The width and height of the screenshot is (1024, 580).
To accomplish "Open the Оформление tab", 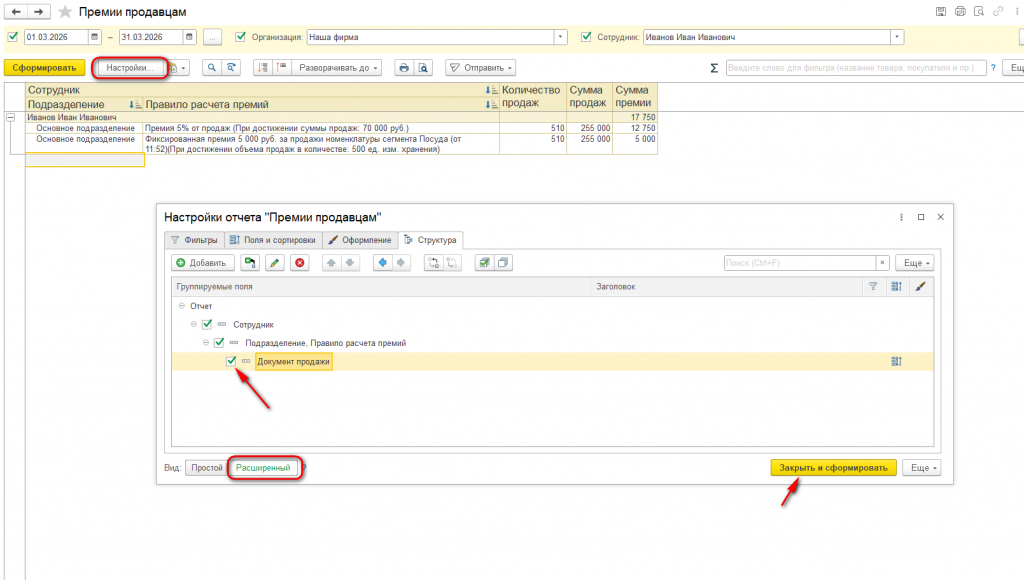I will (x=360, y=240).
